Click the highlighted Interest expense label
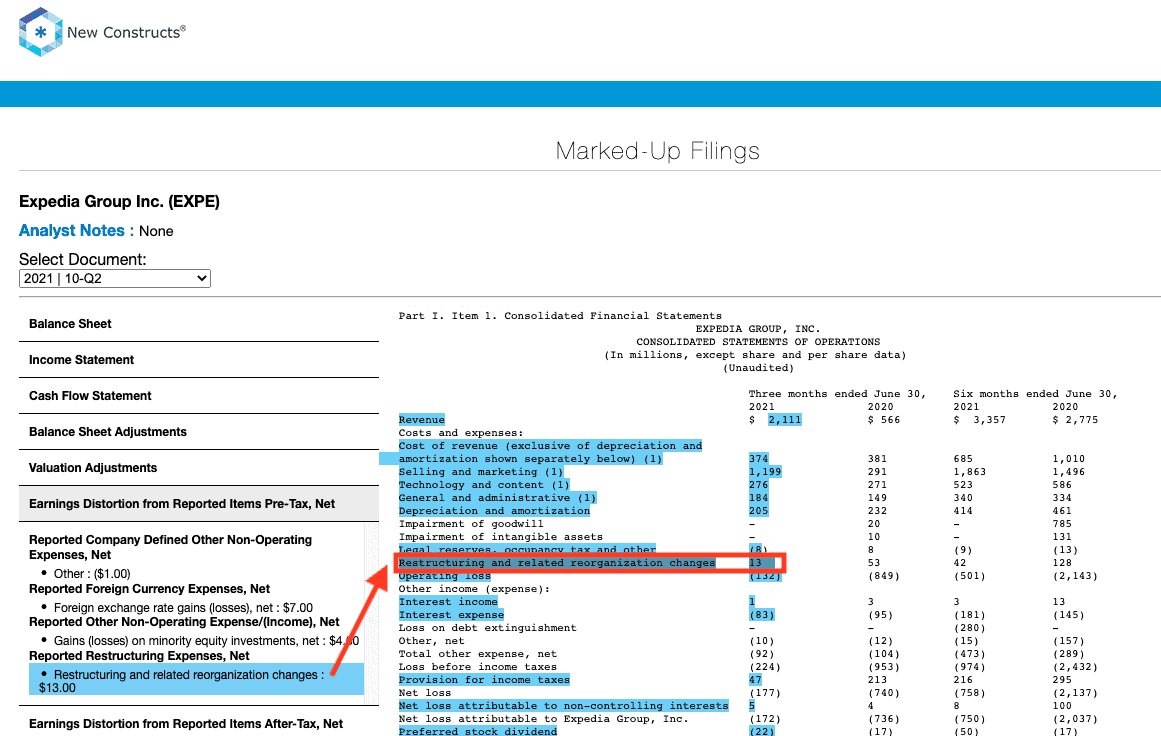1161x736 pixels. (451, 615)
